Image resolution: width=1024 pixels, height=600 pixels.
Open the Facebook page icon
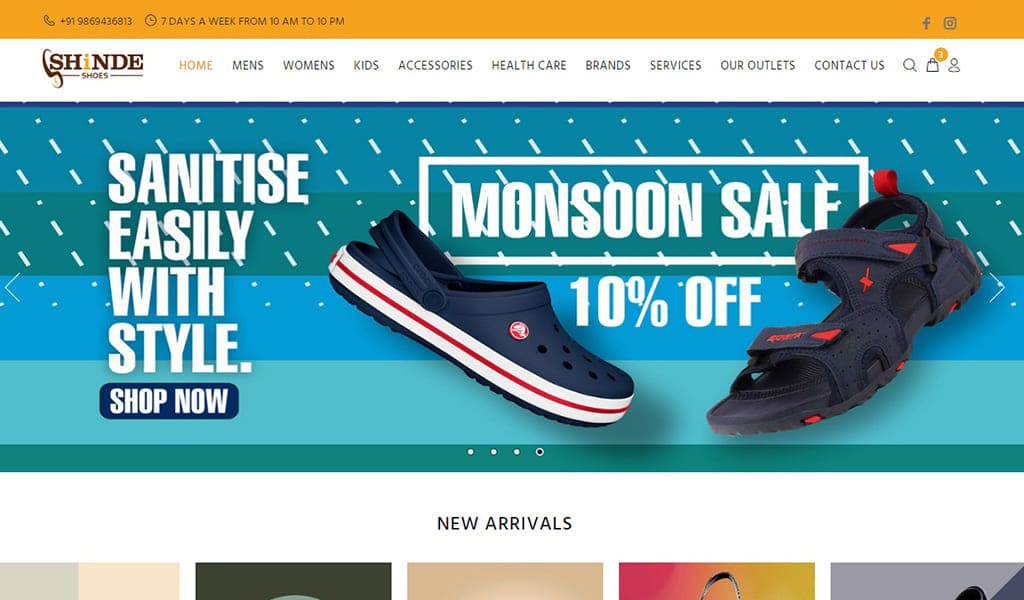pyautogui.click(x=926, y=24)
